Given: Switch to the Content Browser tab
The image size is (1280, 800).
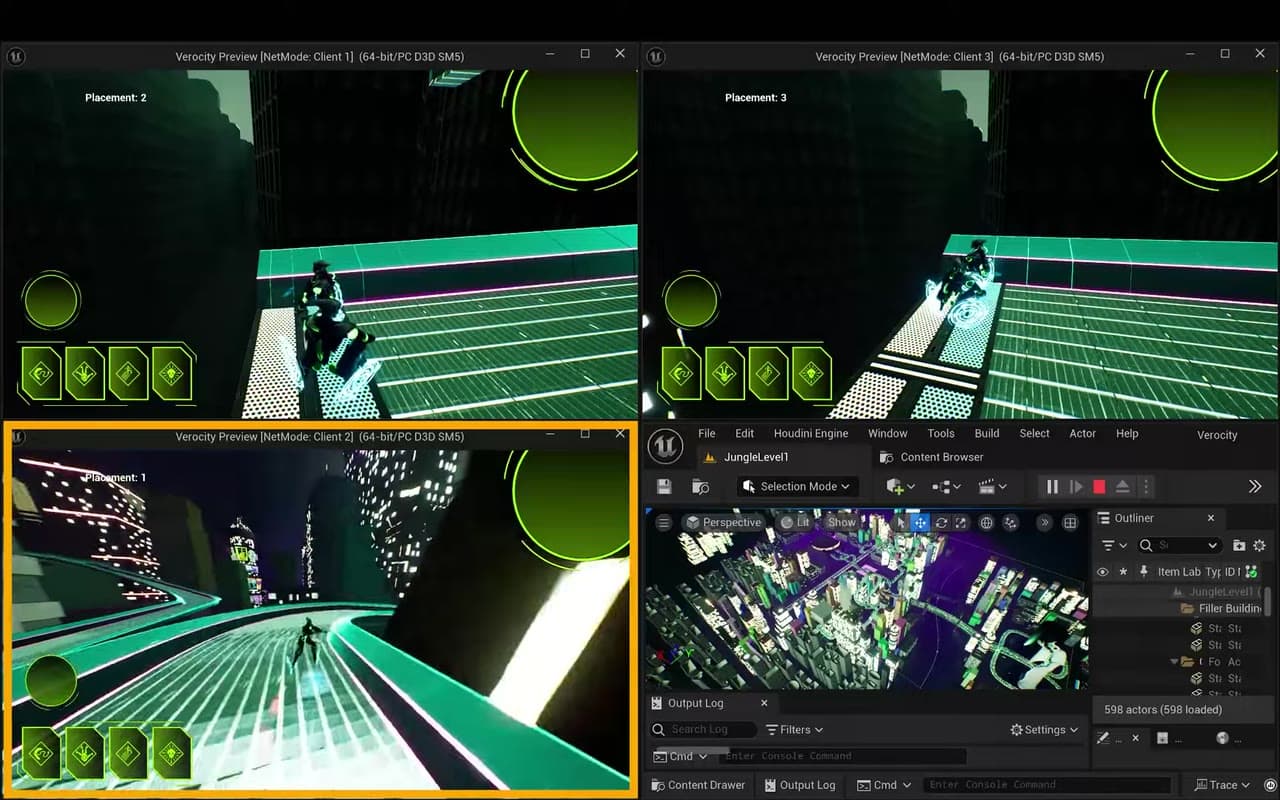Looking at the screenshot, I should 930,457.
